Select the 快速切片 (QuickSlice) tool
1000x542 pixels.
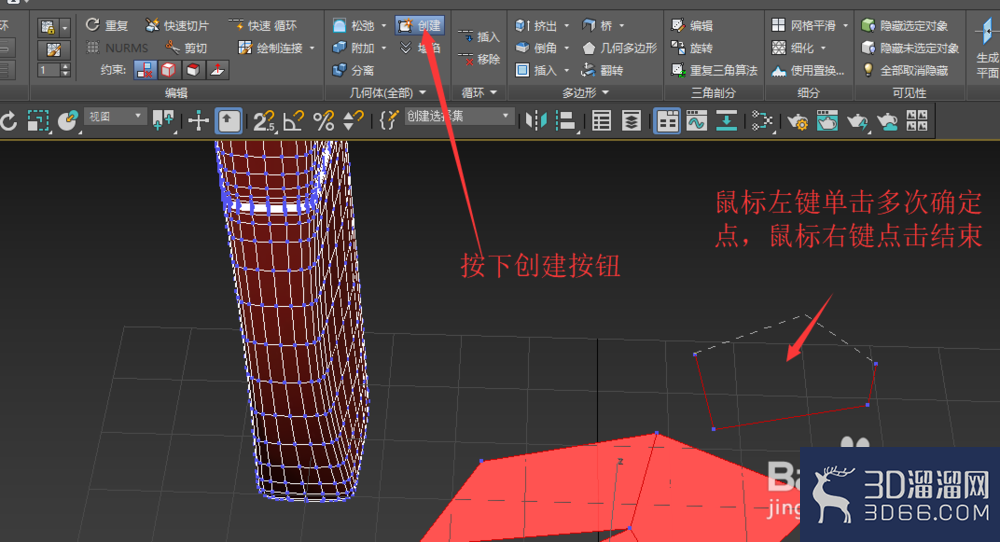(x=177, y=26)
